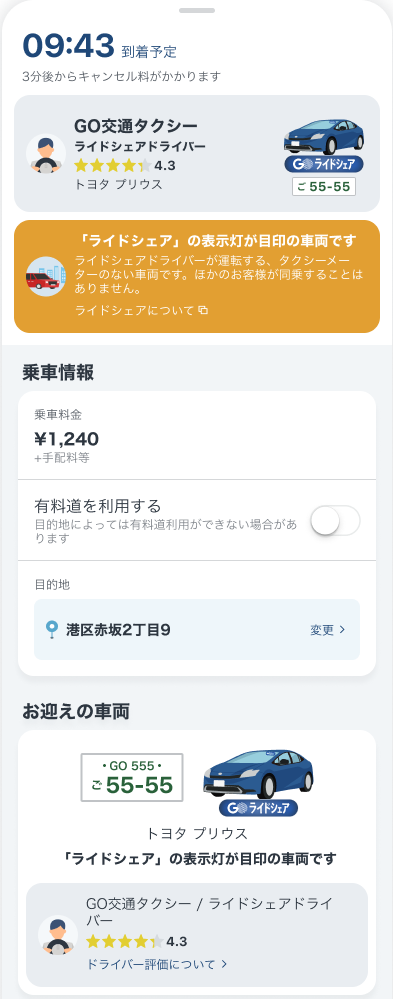
Task: Toggle the 有料道を利用する switch
Action: tap(335, 521)
